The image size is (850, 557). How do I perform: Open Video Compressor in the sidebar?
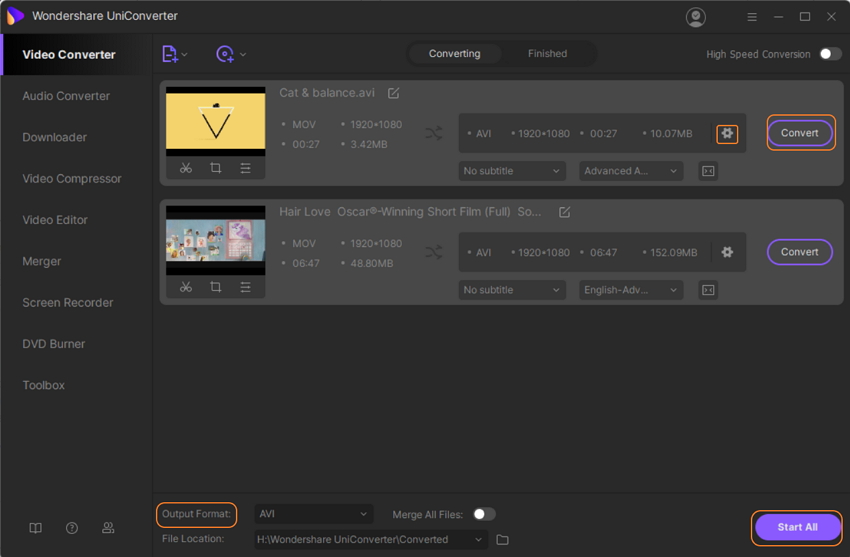click(72, 179)
